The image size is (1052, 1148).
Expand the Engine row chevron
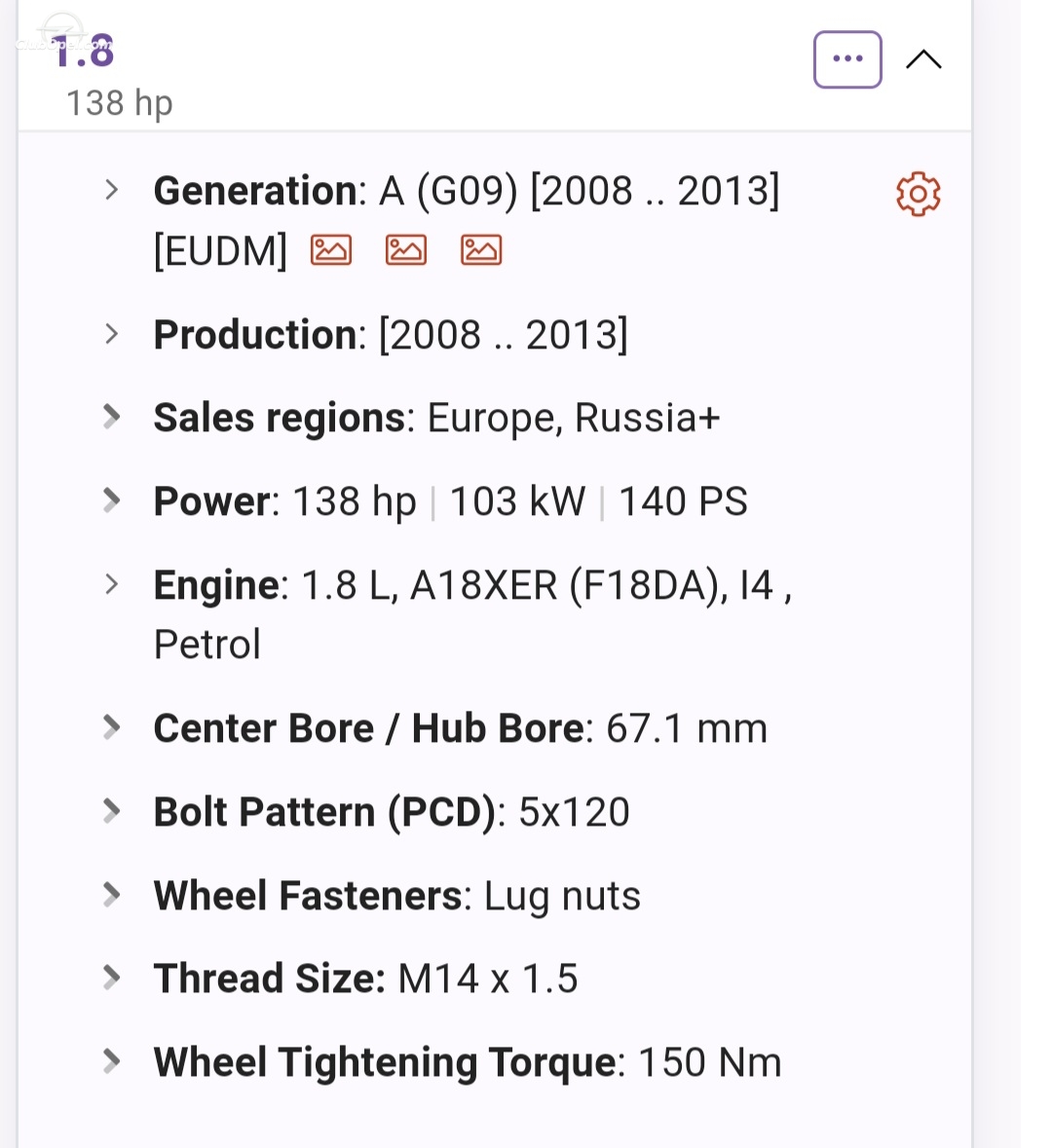[x=111, y=584]
